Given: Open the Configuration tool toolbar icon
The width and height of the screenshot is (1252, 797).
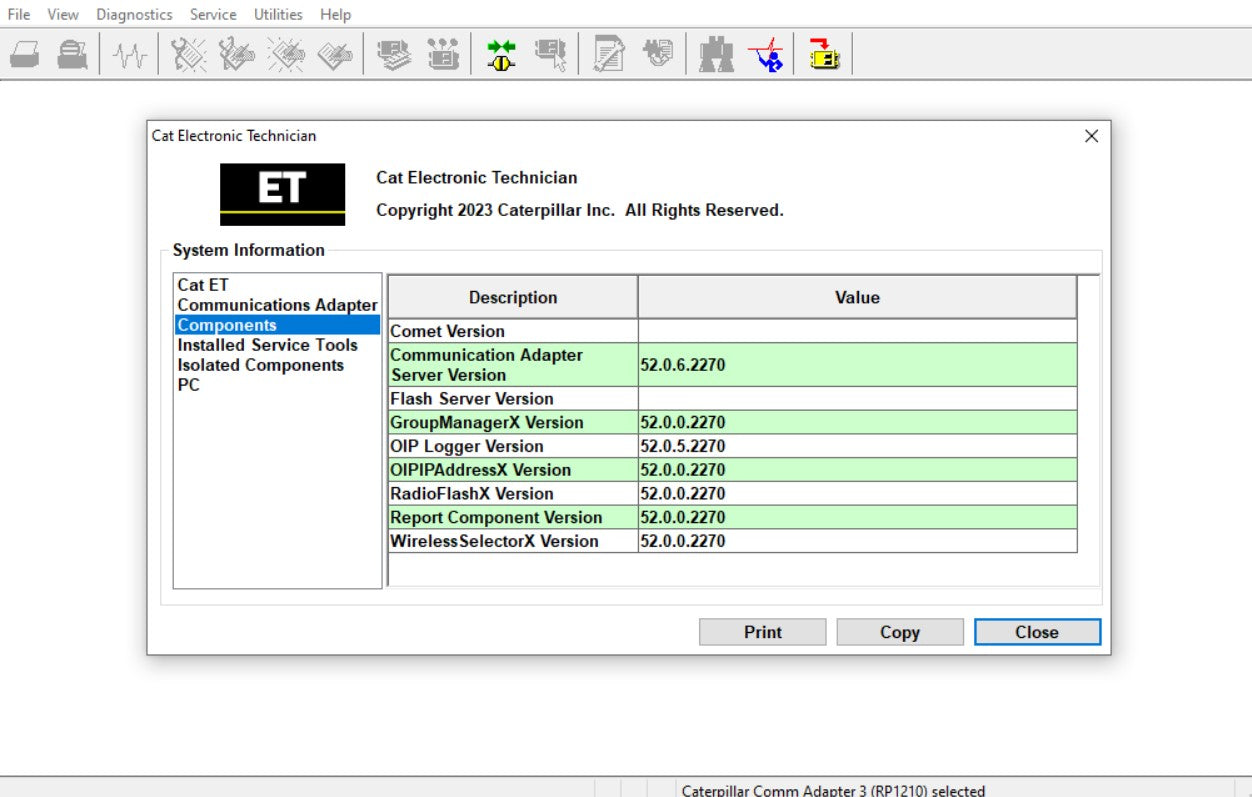Looking at the screenshot, I should (x=443, y=54).
